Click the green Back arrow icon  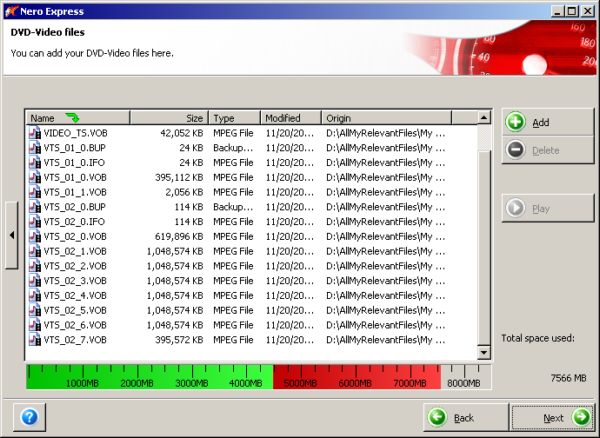tap(437, 417)
